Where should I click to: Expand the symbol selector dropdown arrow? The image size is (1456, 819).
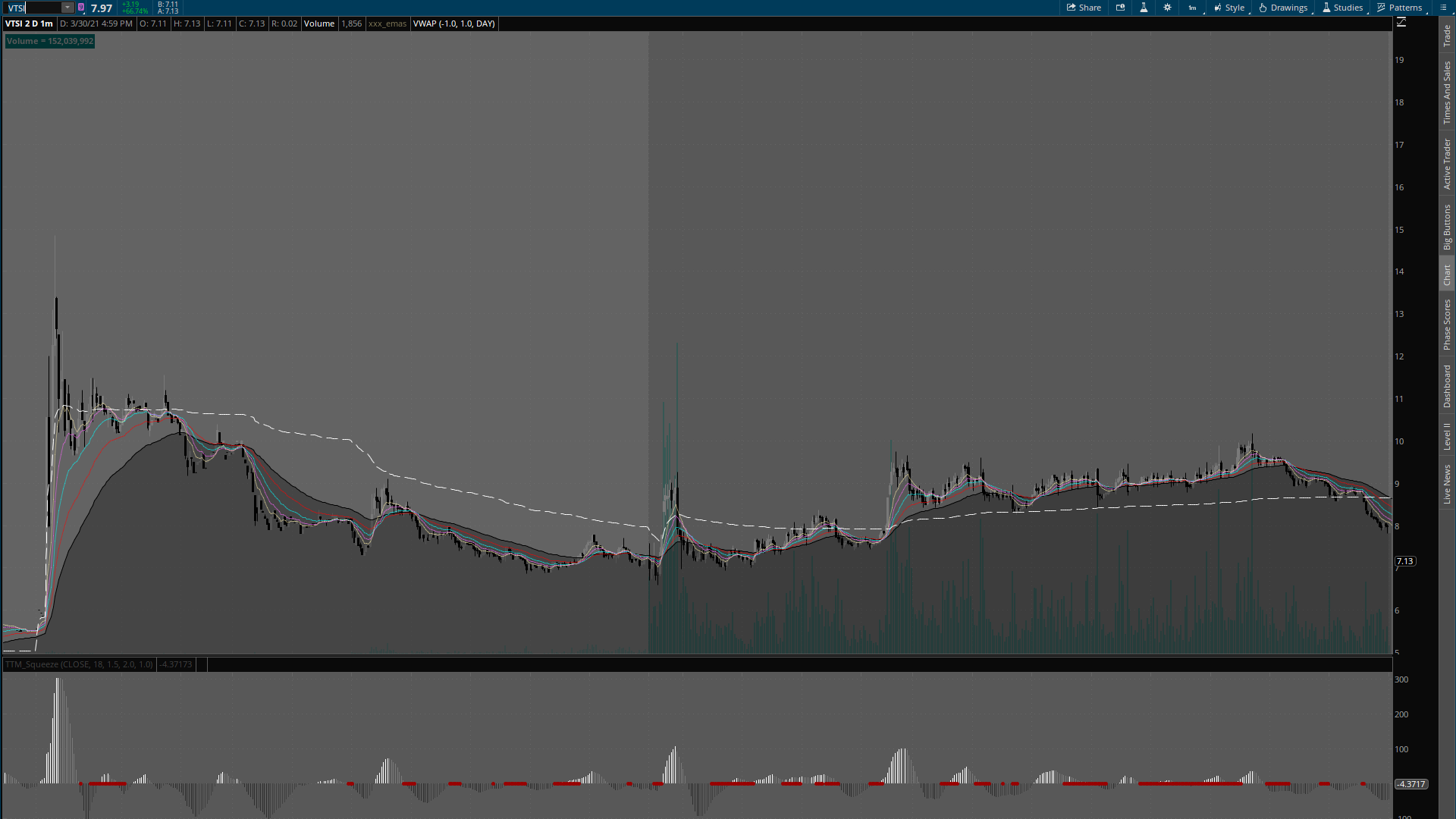pos(67,8)
